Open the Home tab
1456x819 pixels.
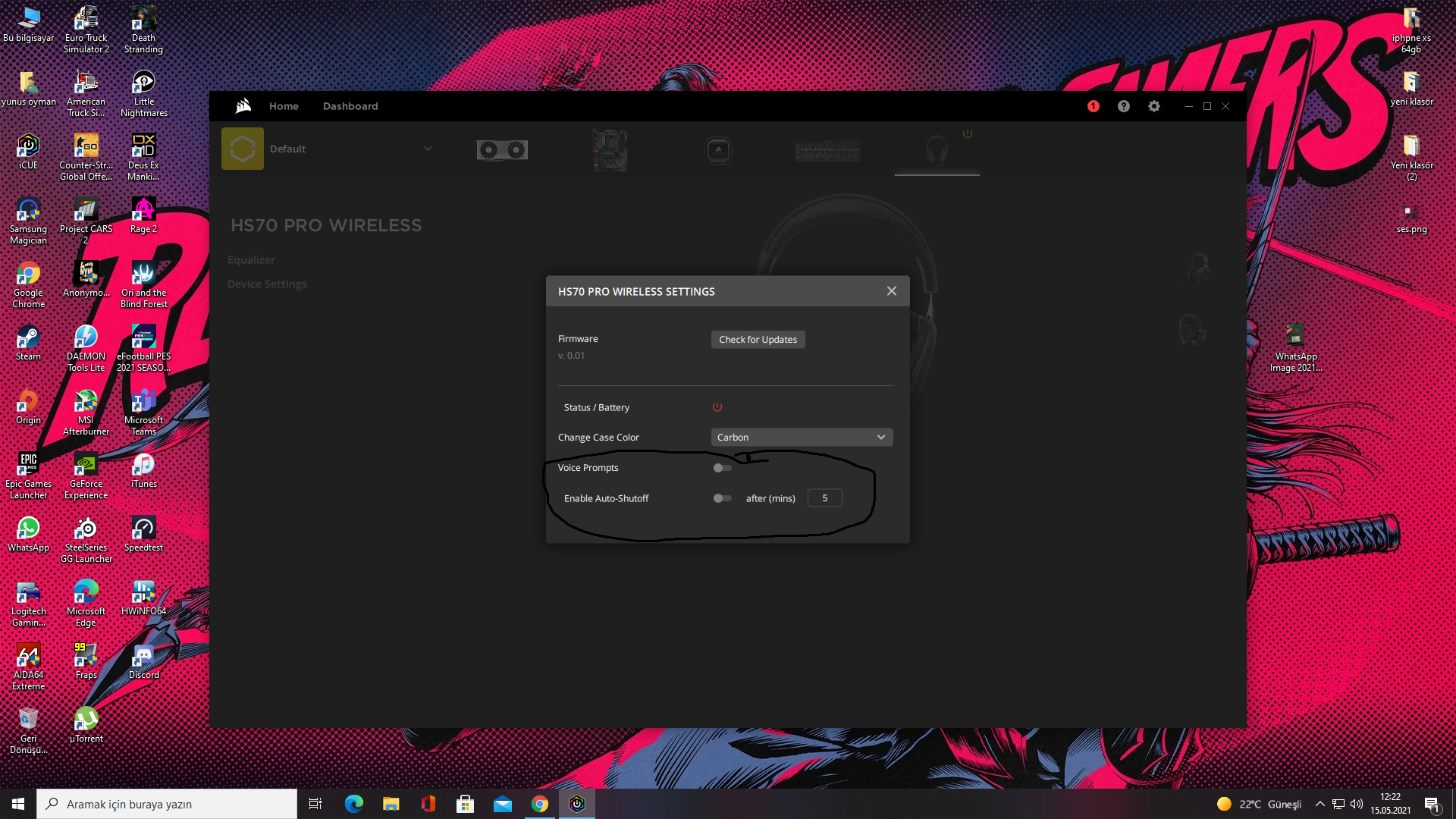284,106
